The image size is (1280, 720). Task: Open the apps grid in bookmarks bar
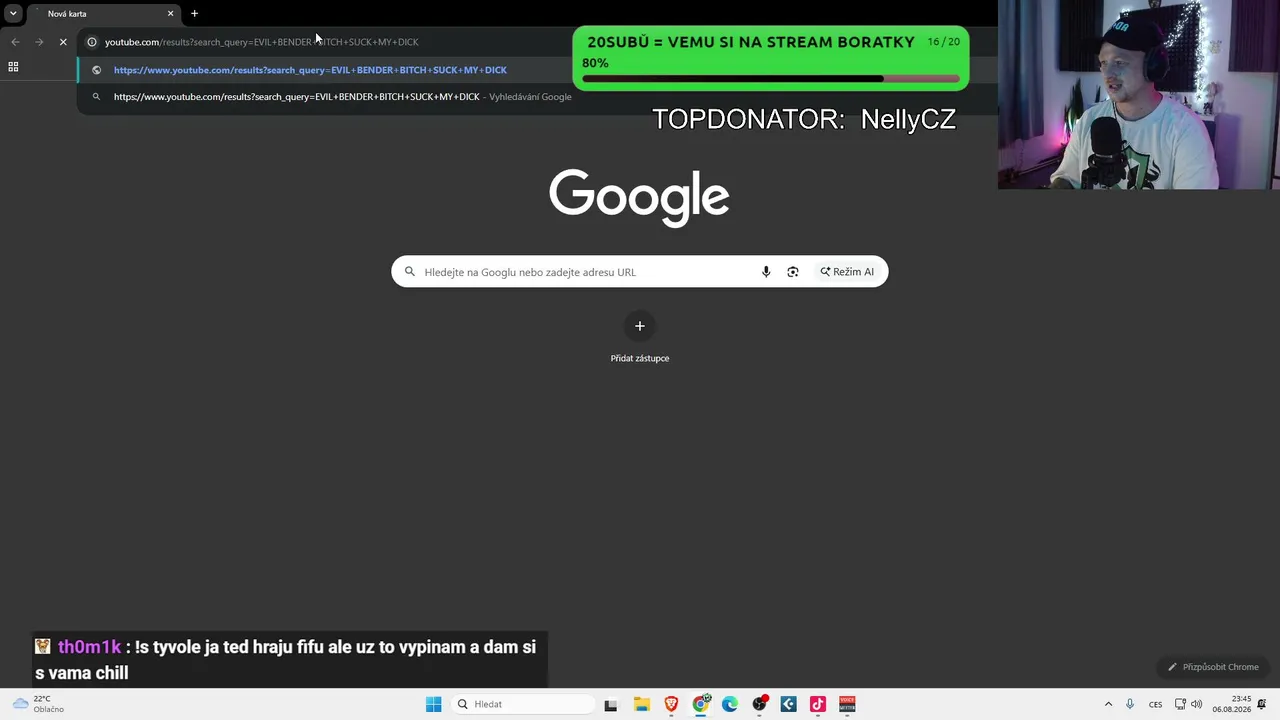(13, 67)
